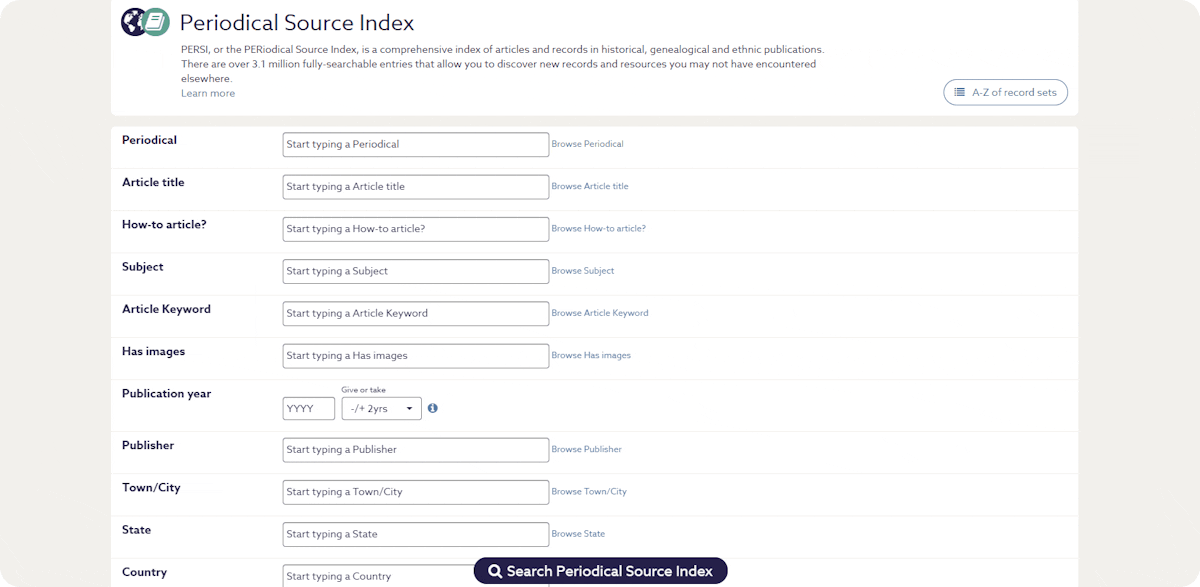Click the Browse Periodical link
Image resolution: width=1200 pixels, height=587 pixels.
pyautogui.click(x=587, y=144)
